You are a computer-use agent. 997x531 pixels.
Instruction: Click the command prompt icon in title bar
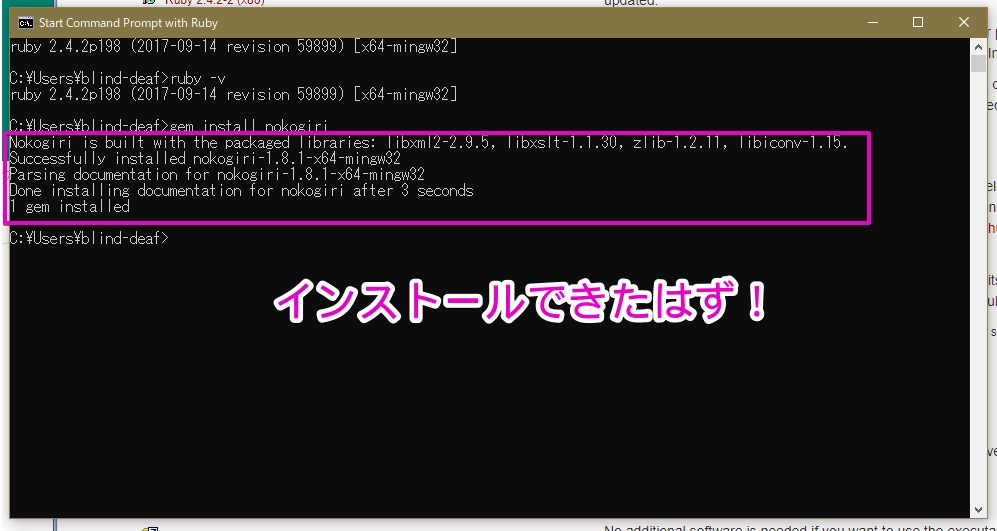pos(25,23)
